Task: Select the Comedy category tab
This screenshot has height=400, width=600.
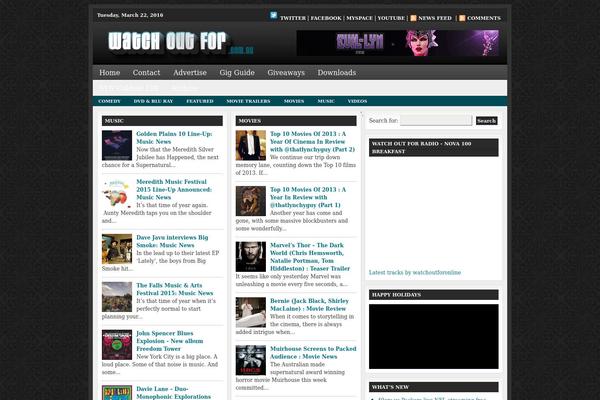Action: pyautogui.click(x=109, y=101)
